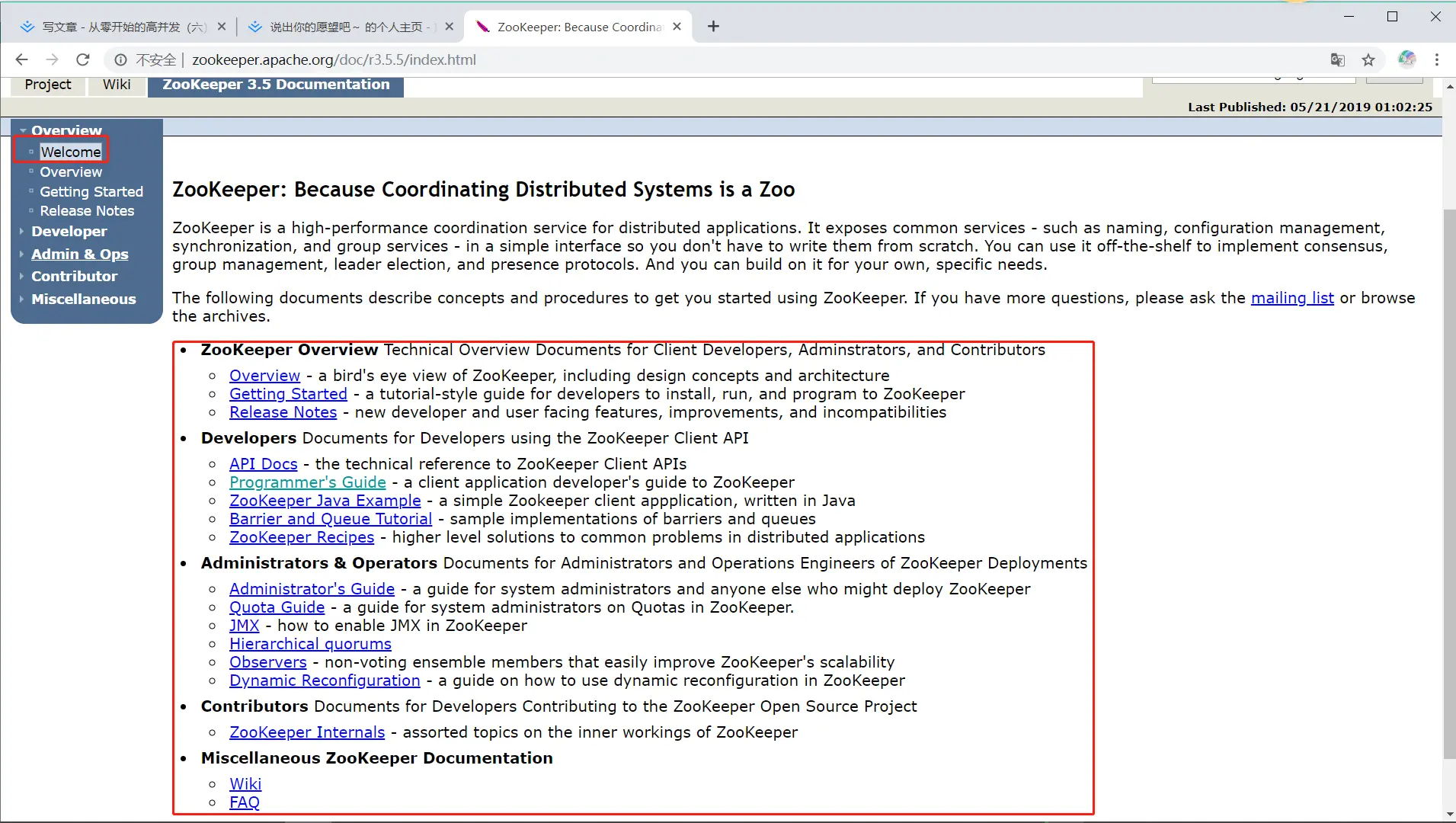
Task: Click the page title heading
Action: point(483,190)
